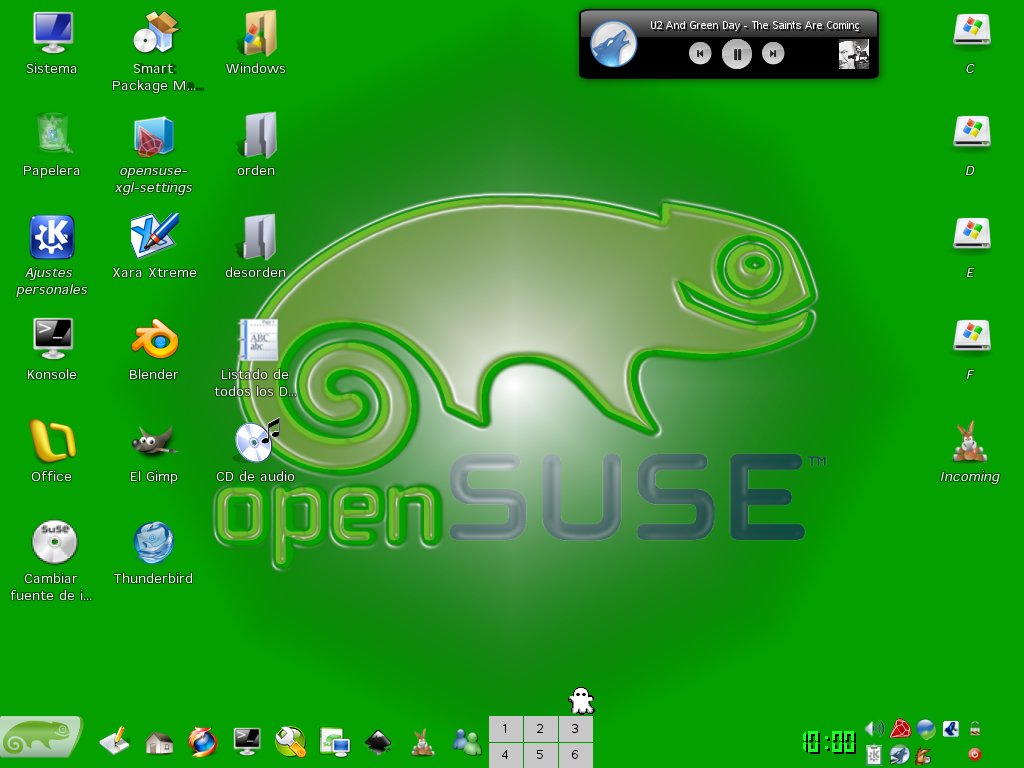1024x768 pixels.
Task: Click the Amarok wolf logo in widget
Action: [x=613, y=44]
